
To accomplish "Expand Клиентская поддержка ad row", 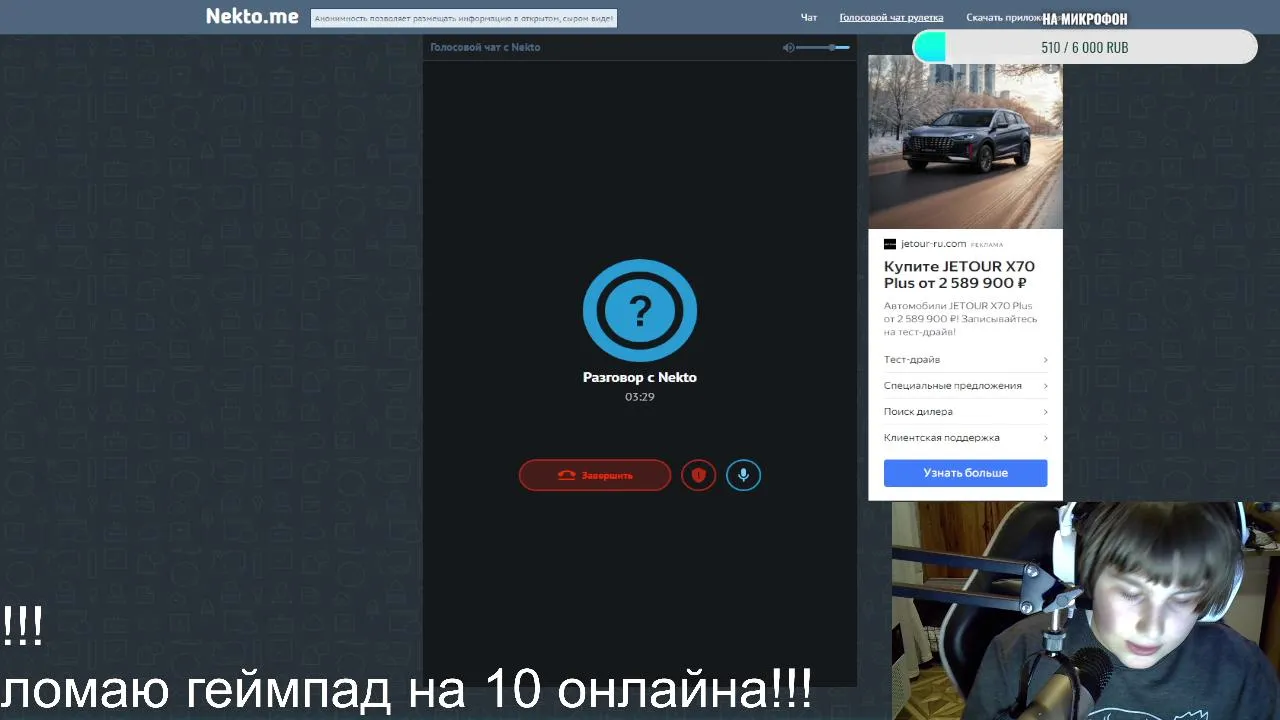I will coord(965,438).
